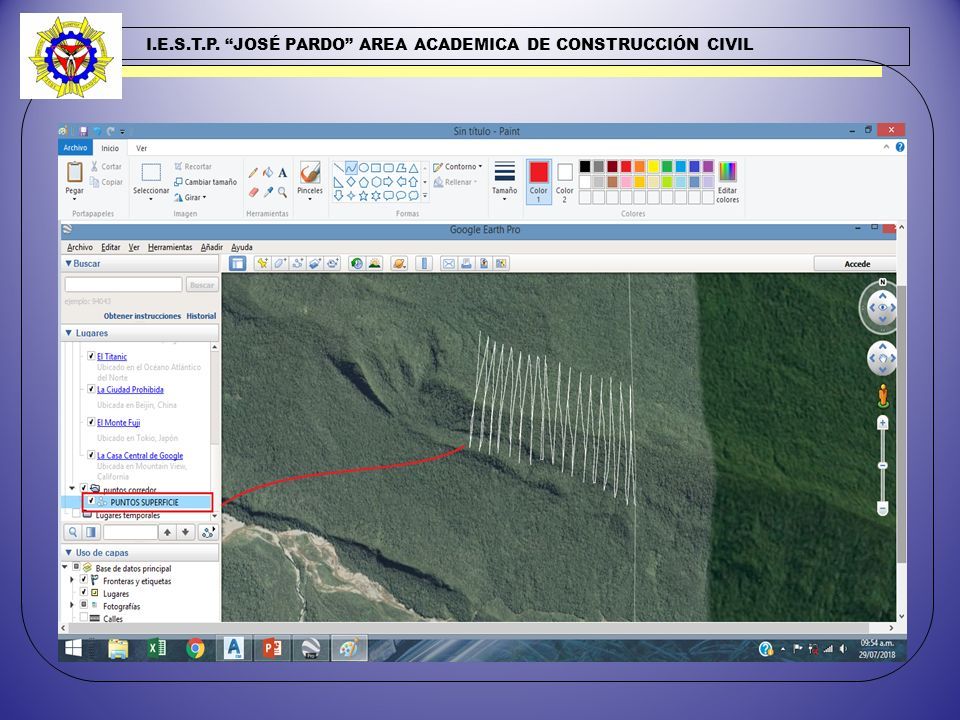Click the Paste clipboard icon in Paint
This screenshot has width=960, height=720.
(x=75, y=173)
